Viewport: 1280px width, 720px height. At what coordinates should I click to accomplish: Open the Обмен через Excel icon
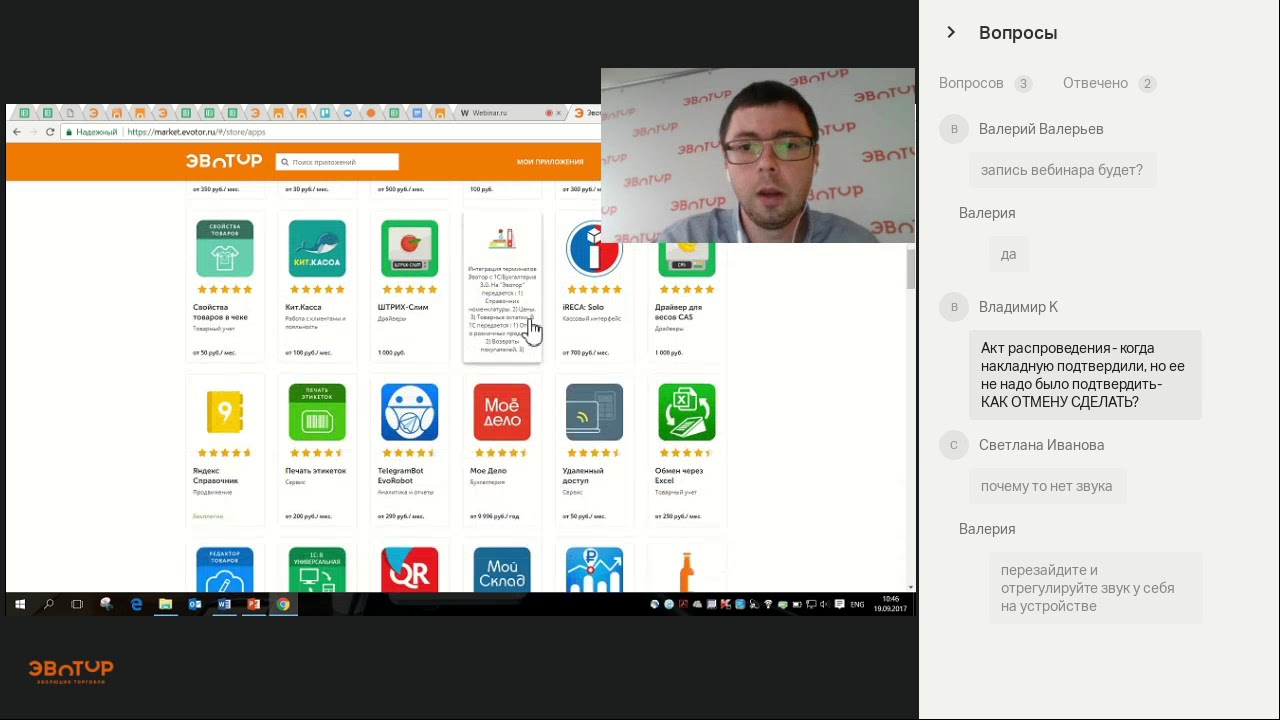pyautogui.click(x=687, y=412)
